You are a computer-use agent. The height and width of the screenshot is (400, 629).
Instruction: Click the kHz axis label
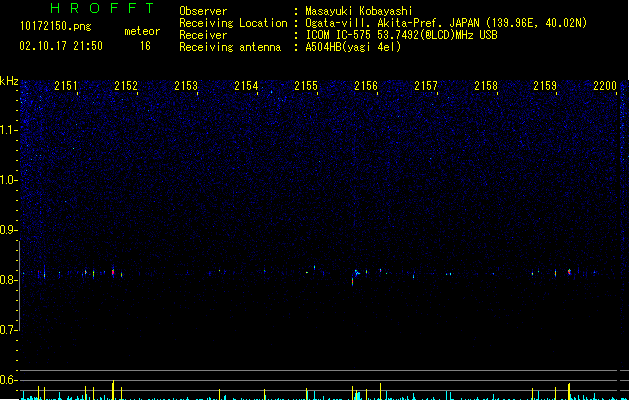point(9,81)
